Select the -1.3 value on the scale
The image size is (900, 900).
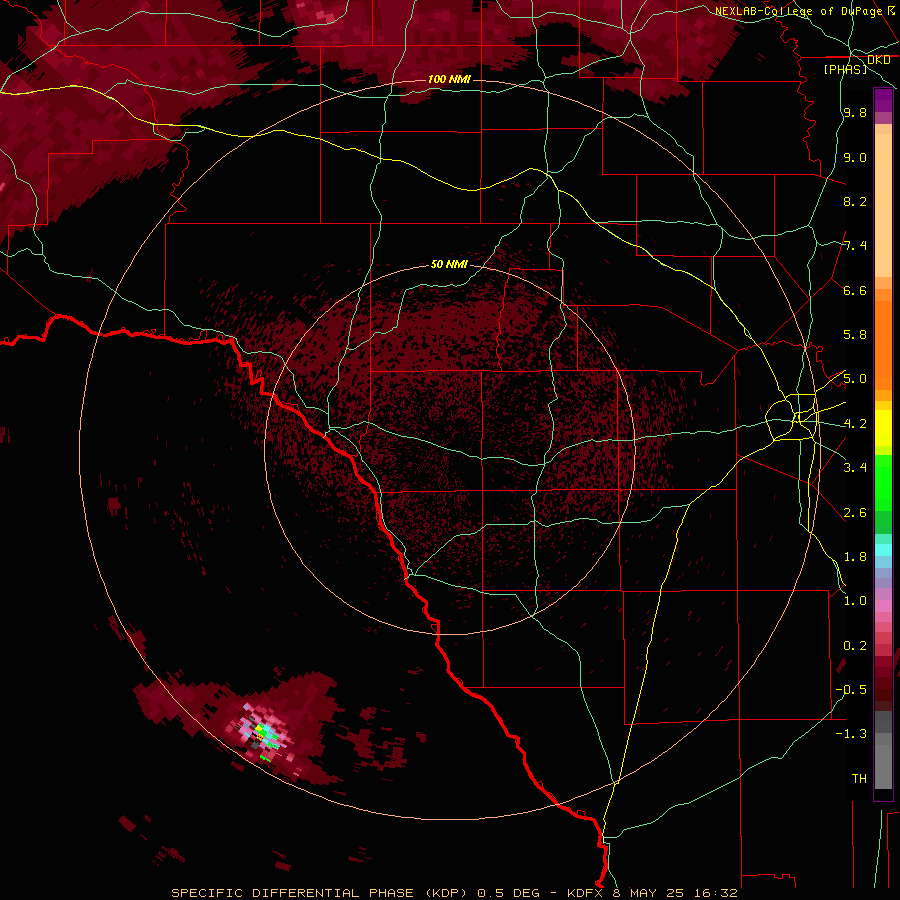[x=852, y=735]
